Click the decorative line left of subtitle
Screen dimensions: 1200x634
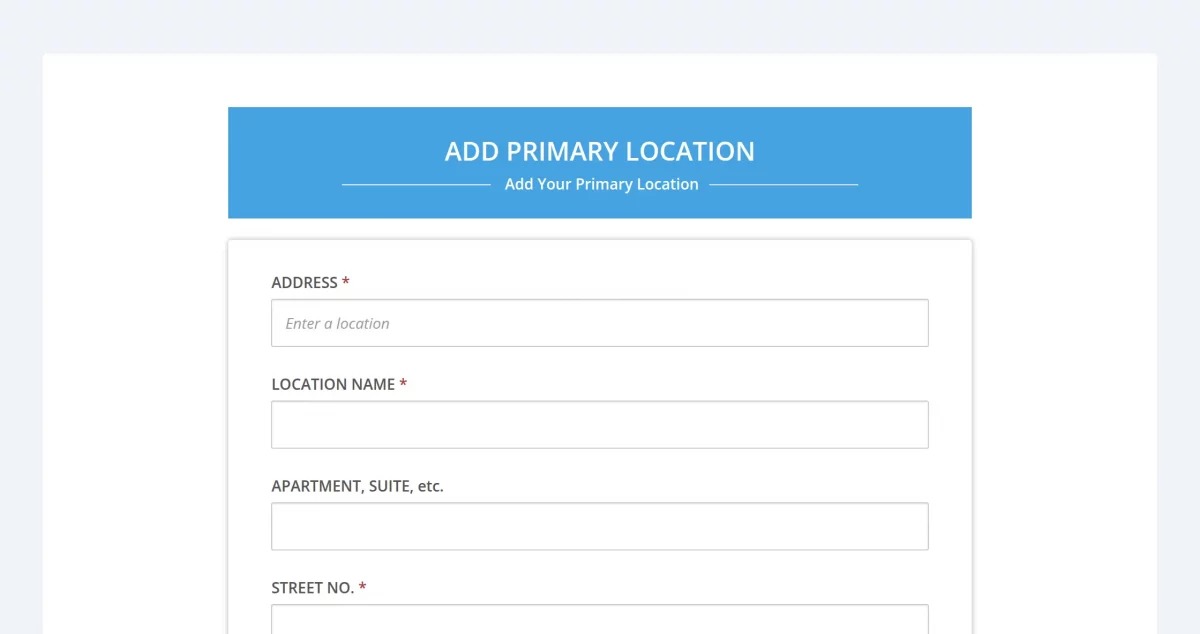415,184
